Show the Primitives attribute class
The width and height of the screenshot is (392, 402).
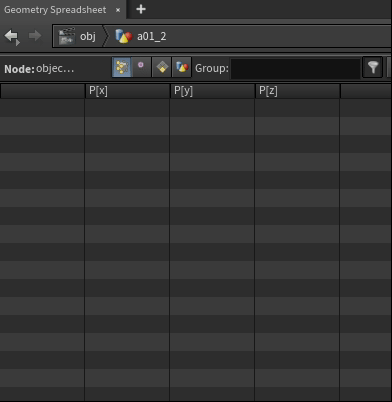pos(162,67)
